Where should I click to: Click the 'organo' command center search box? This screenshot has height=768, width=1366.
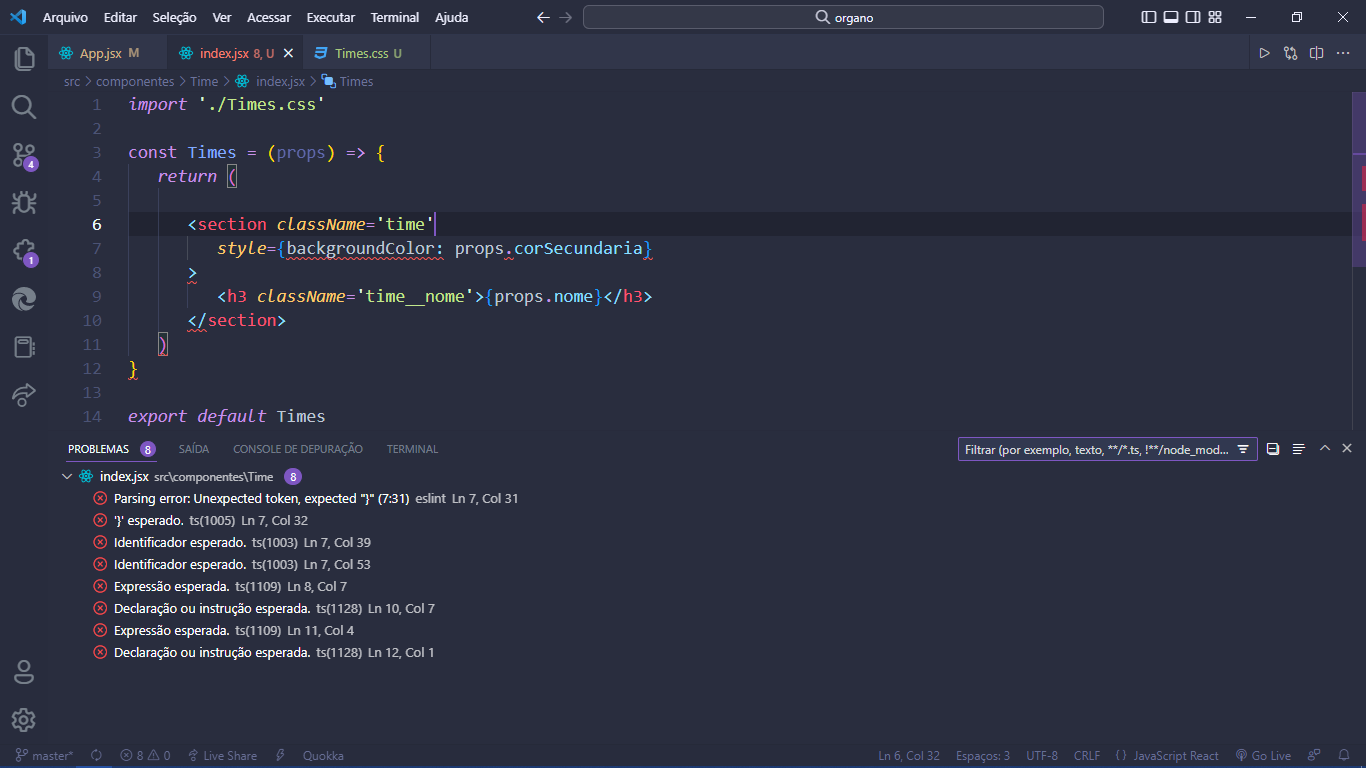[843, 17]
